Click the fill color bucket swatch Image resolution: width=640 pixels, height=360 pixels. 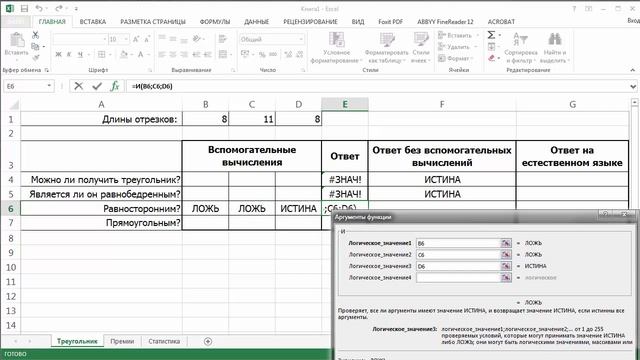tap(124, 54)
